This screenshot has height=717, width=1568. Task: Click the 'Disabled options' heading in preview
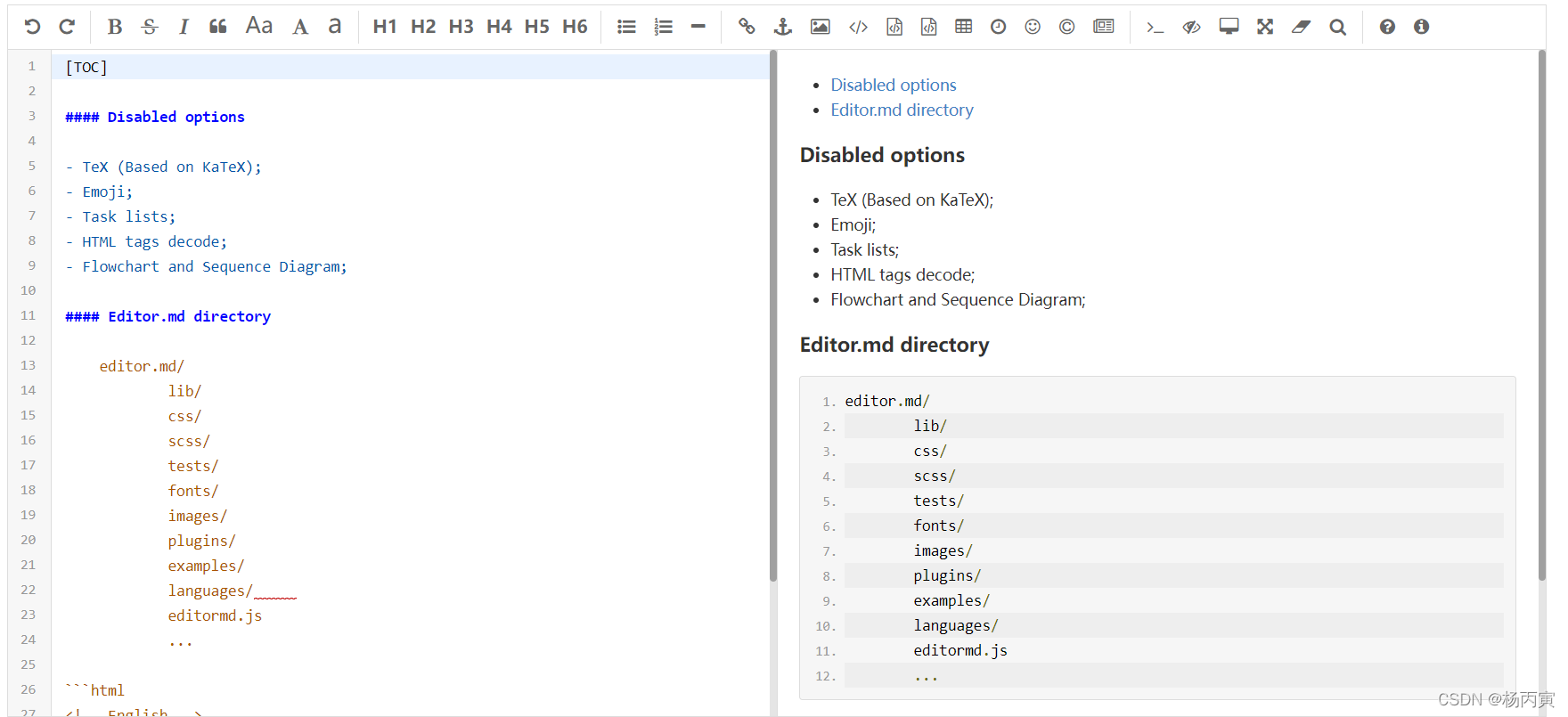tap(882, 155)
